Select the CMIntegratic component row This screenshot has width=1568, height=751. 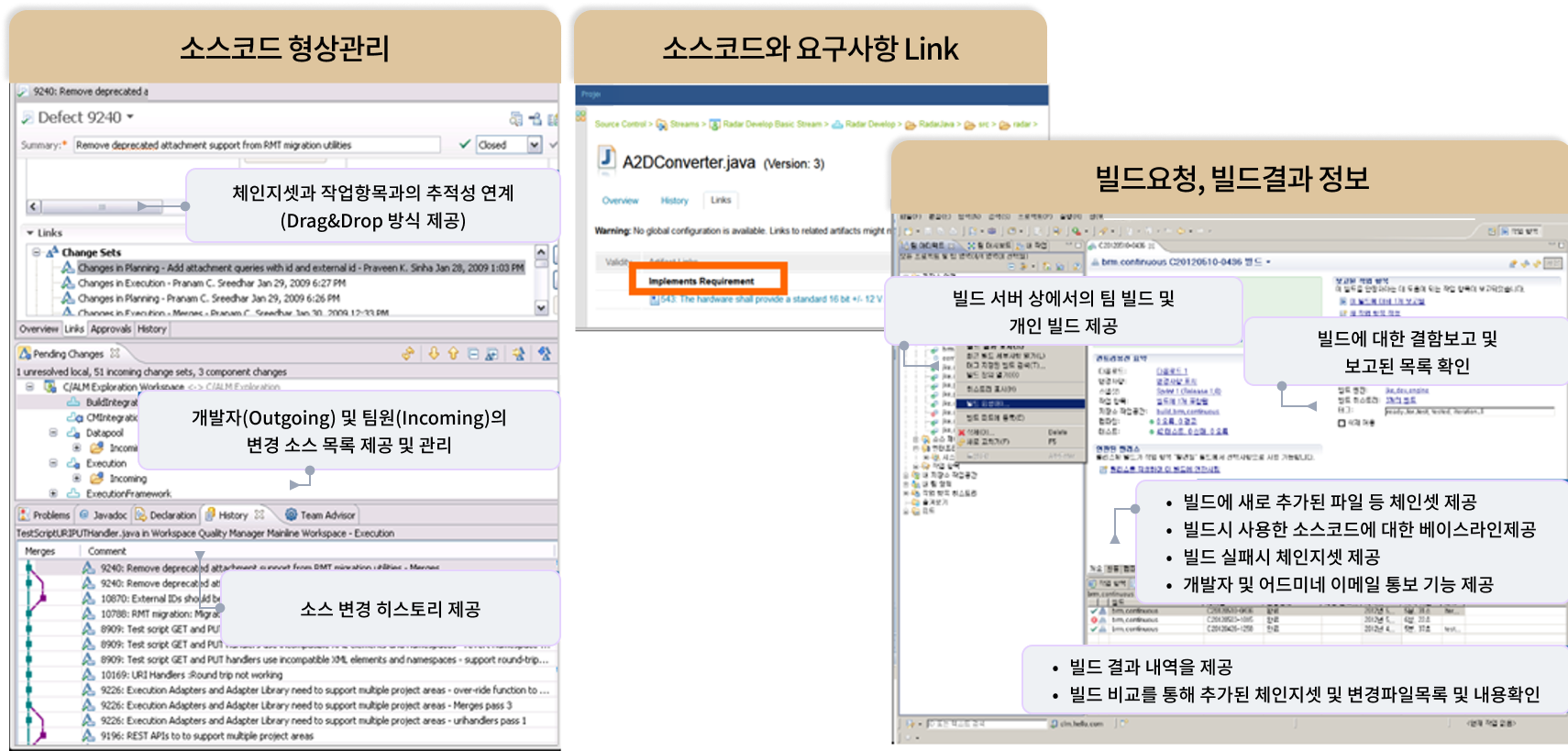(103, 417)
